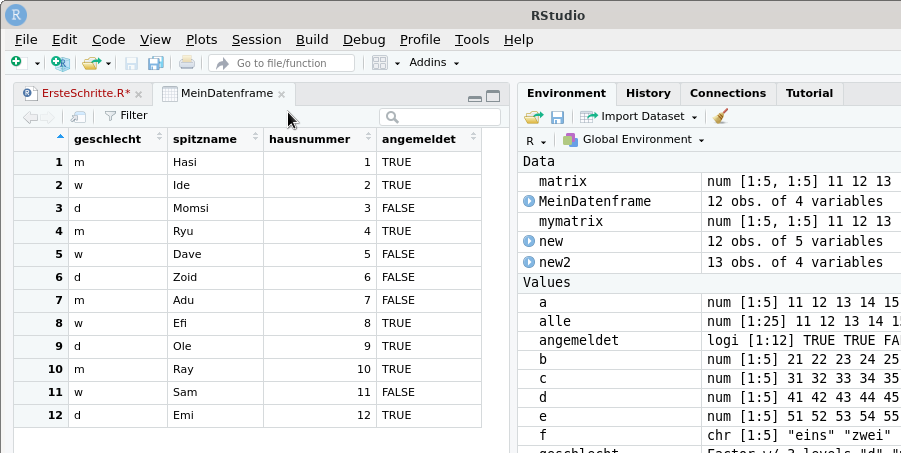Viewport: 901px width, 453px height.
Task: Click the Save All documents icon
Action: pos(155,63)
